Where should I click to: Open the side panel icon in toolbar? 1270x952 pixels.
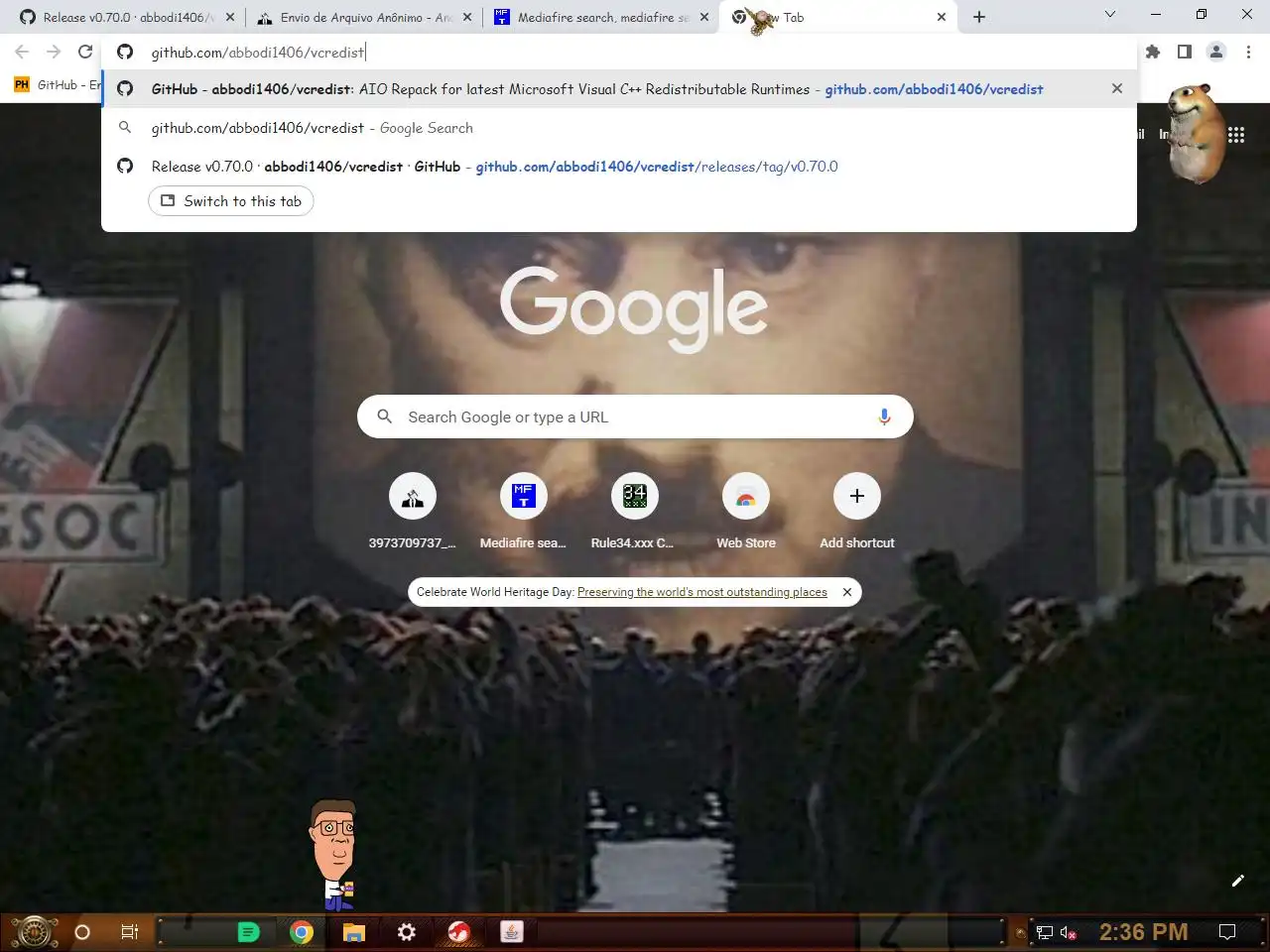tap(1184, 52)
